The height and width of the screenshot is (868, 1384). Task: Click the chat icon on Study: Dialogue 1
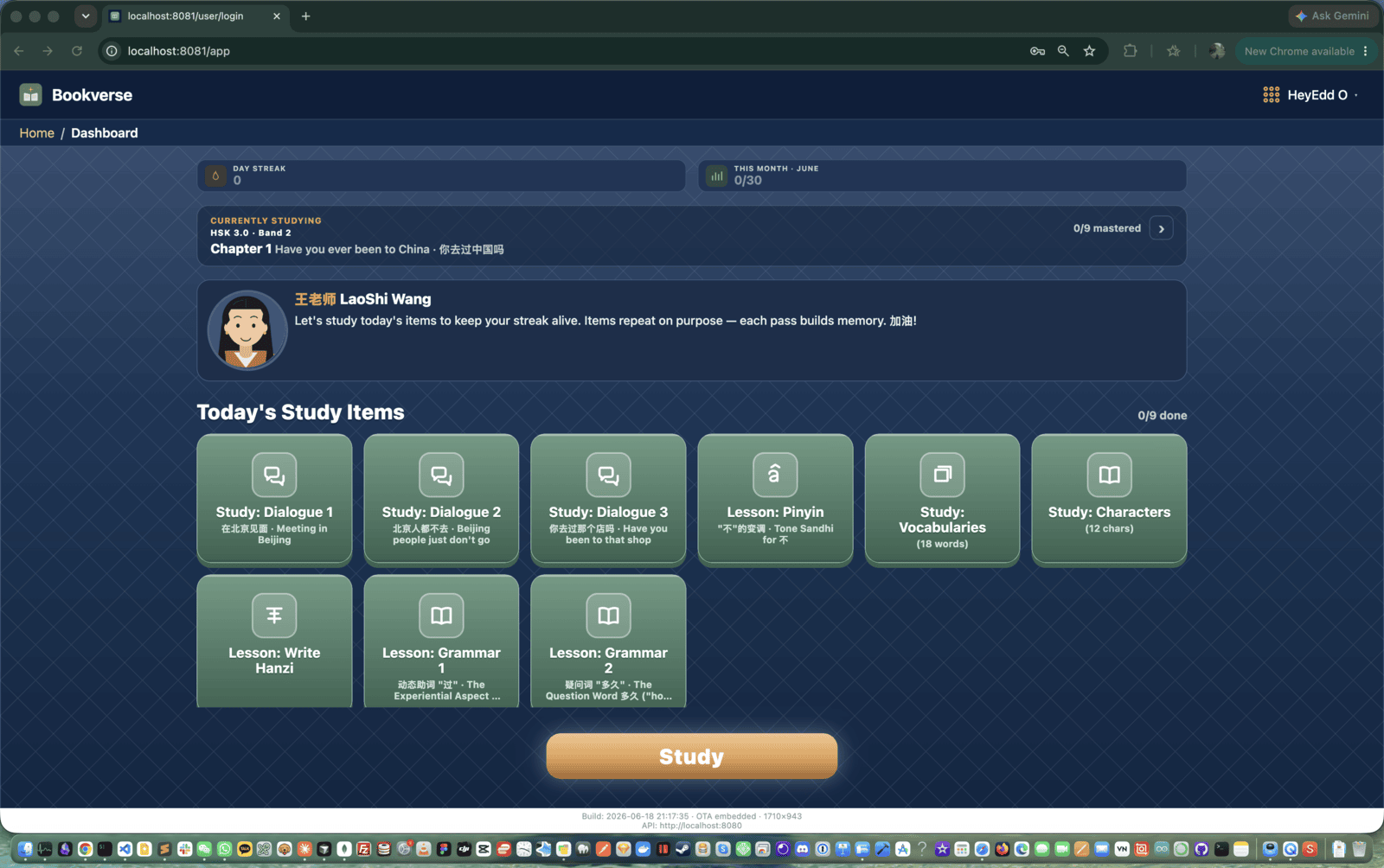tap(274, 475)
